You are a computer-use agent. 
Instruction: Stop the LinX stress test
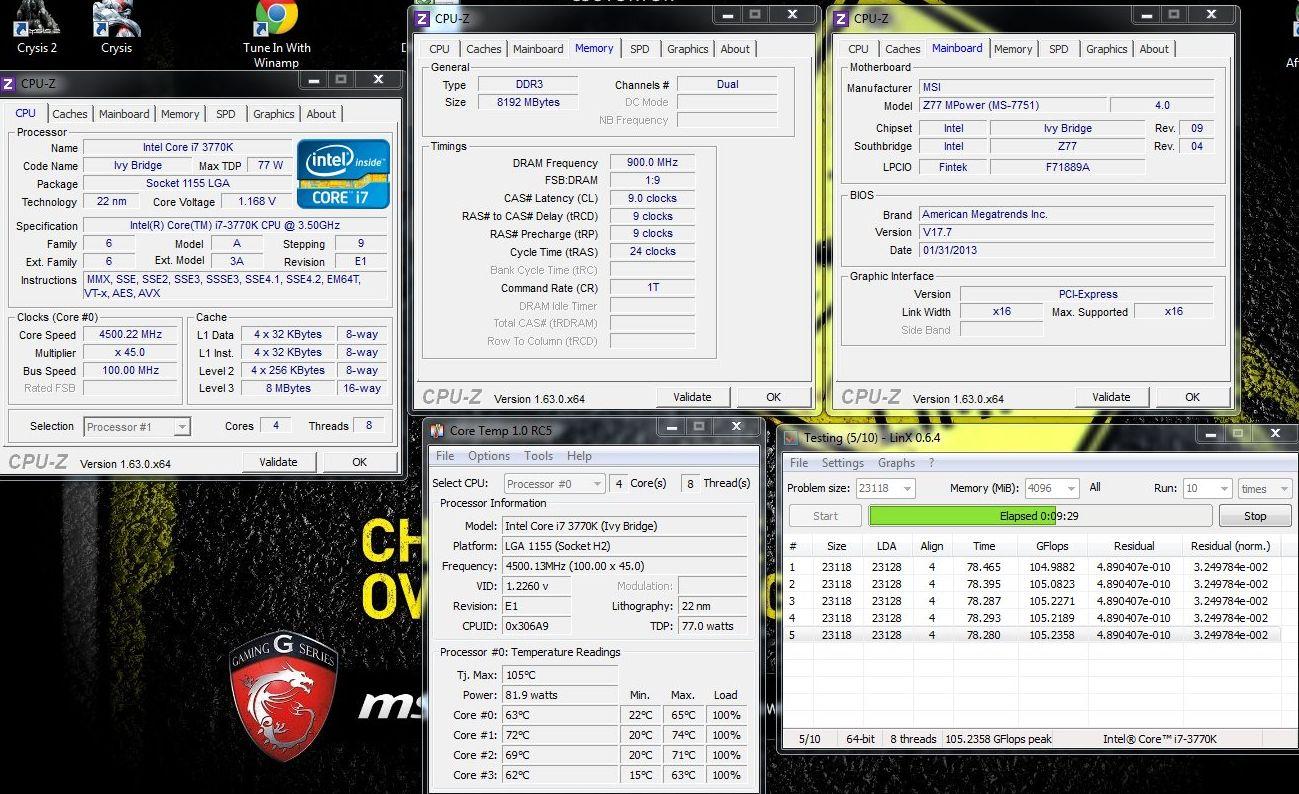tap(1255, 516)
